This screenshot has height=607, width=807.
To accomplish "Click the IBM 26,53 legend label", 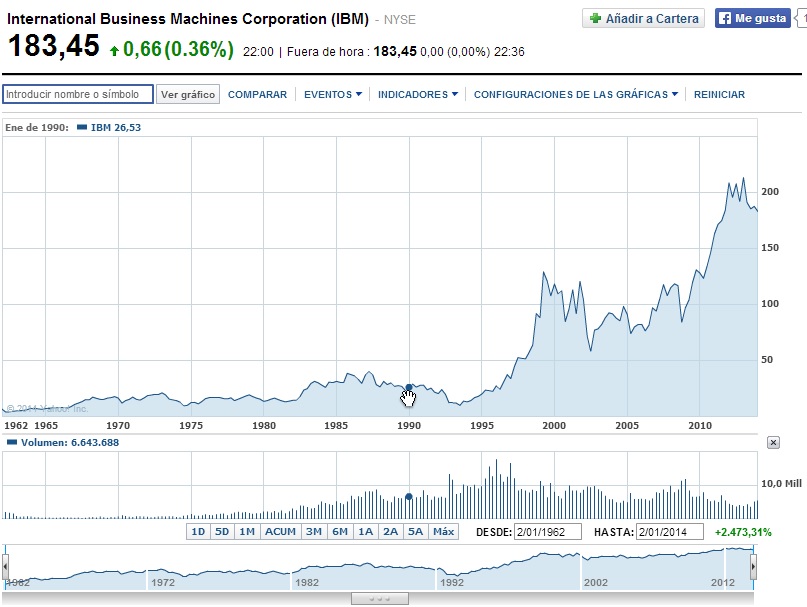I will coord(116,128).
